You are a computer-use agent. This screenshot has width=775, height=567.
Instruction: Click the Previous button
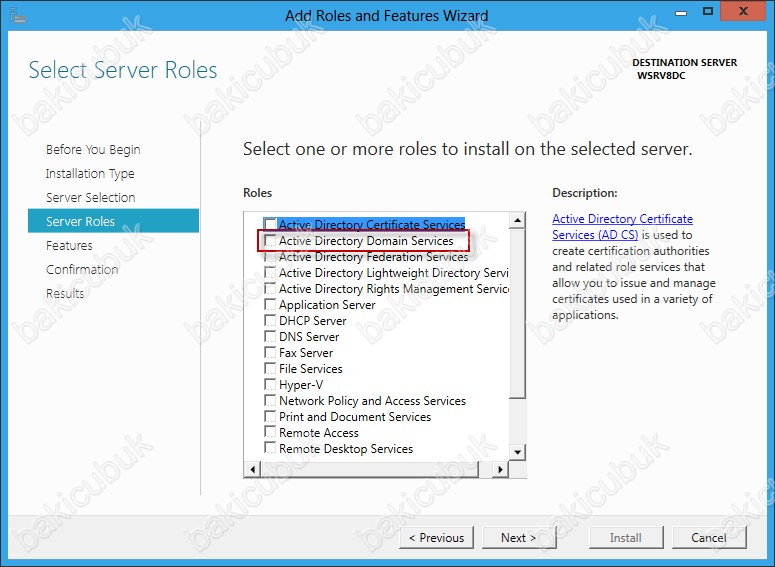436,537
